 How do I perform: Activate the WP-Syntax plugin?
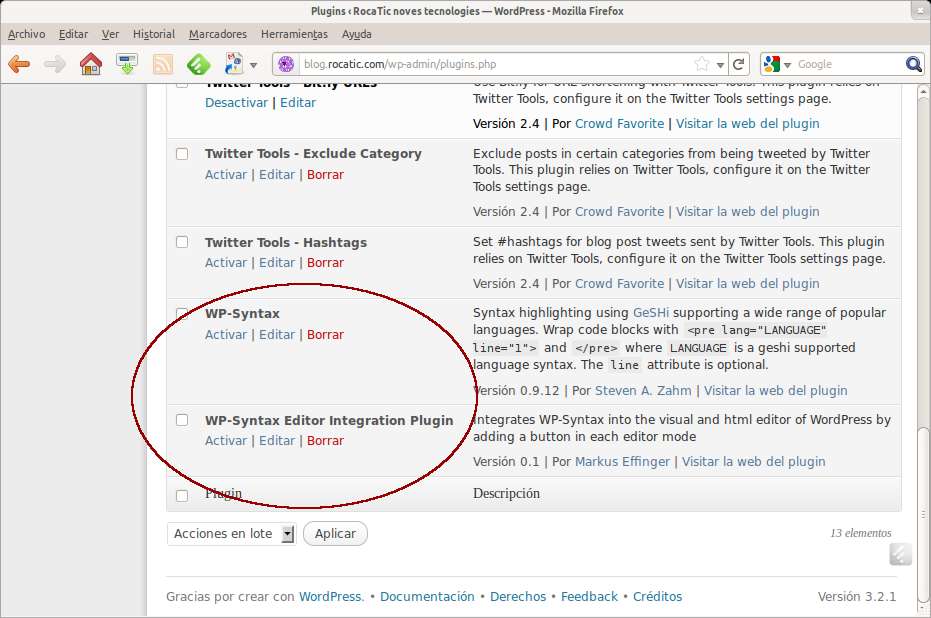click(x=226, y=334)
